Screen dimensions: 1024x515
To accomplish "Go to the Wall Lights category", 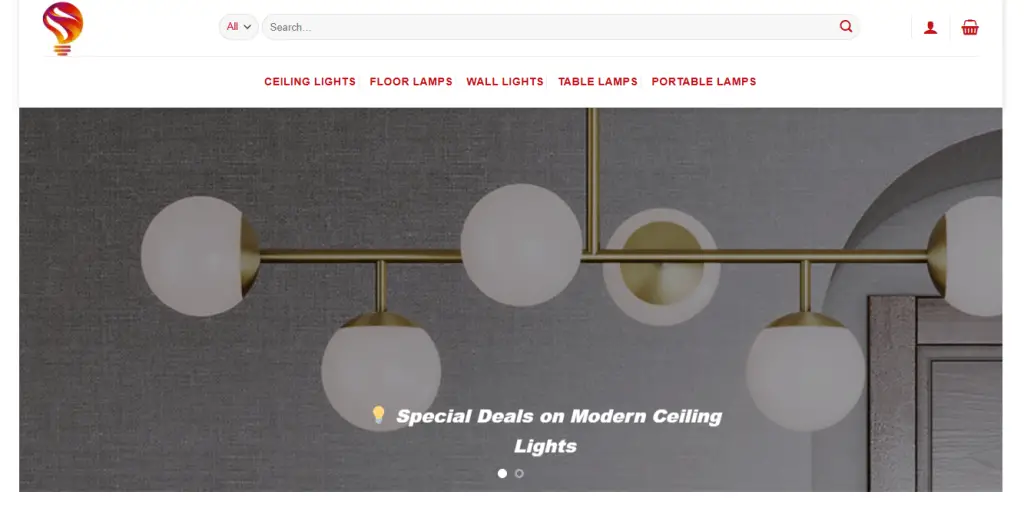I will click(x=505, y=82).
